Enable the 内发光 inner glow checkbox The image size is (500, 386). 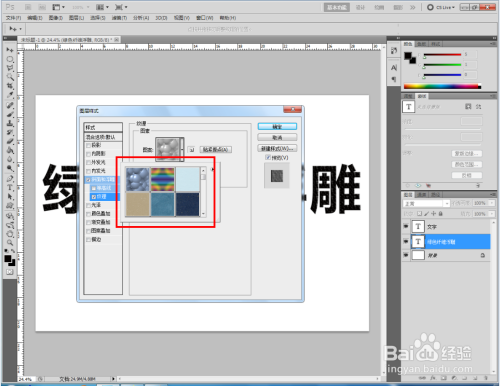(x=88, y=171)
